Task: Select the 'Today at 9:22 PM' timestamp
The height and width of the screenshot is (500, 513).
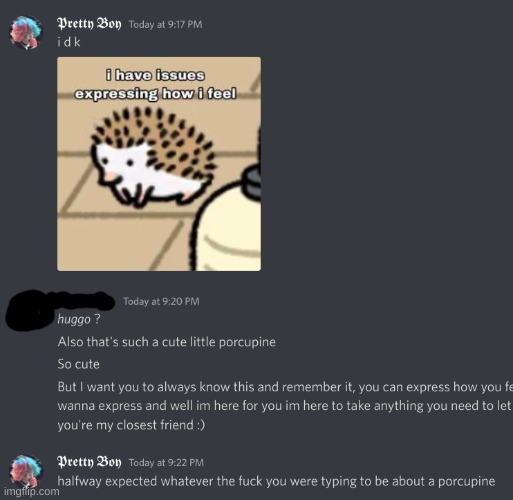Action: tap(166, 463)
